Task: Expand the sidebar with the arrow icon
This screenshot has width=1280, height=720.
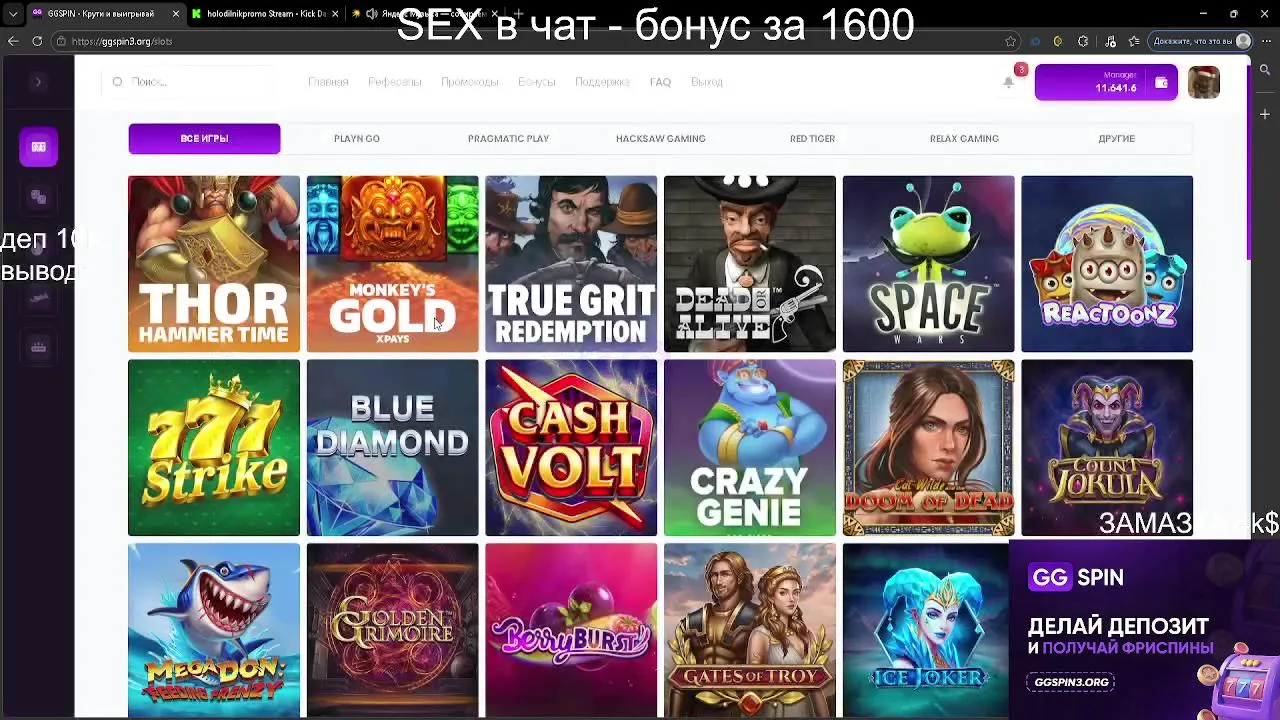Action: 38,82
